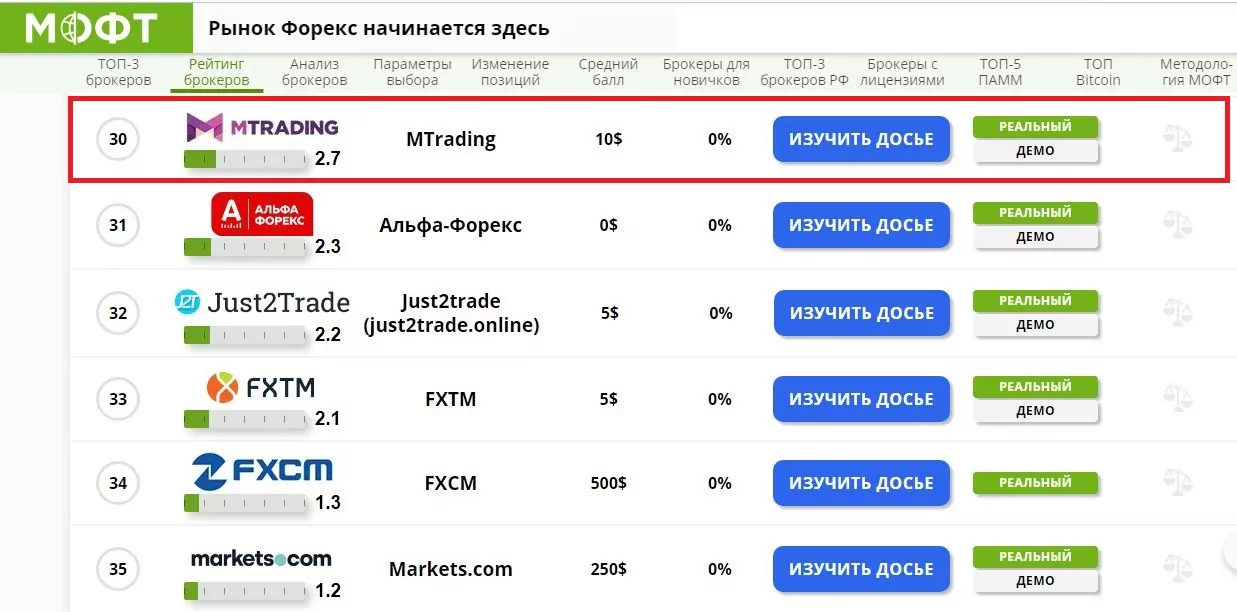The image size is (1237, 612).
Task: Click ДЕМО button for Just2trade
Action: pos(1035,326)
